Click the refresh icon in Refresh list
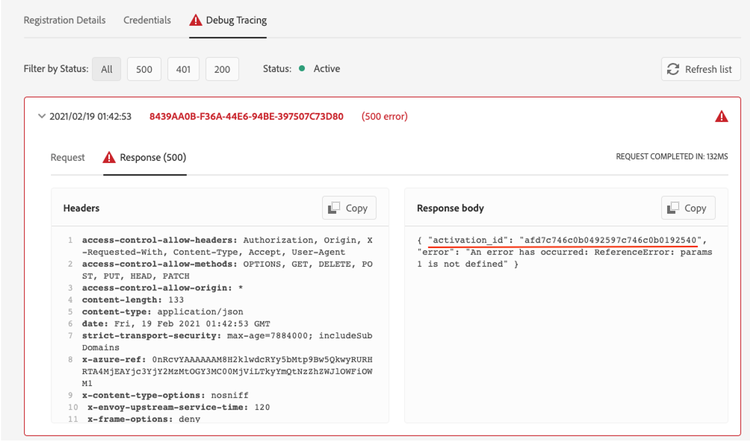 [x=675, y=69]
